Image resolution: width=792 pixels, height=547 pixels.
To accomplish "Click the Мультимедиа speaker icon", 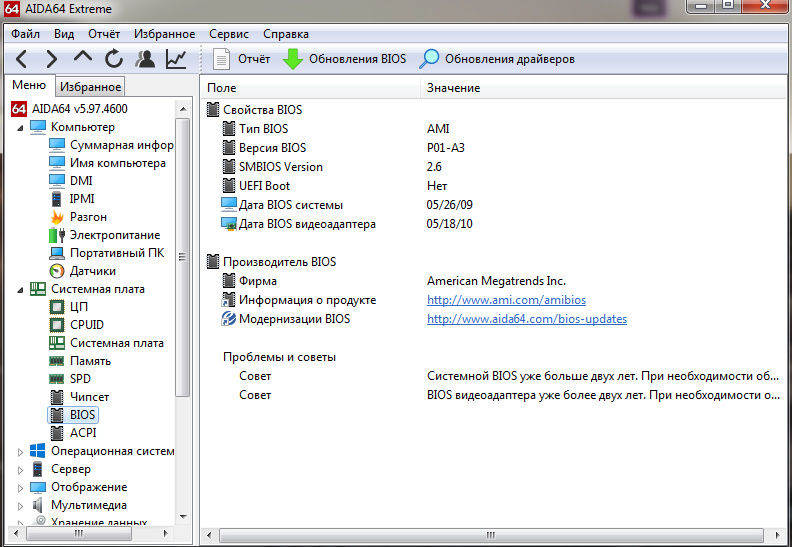I will point(37,505).
